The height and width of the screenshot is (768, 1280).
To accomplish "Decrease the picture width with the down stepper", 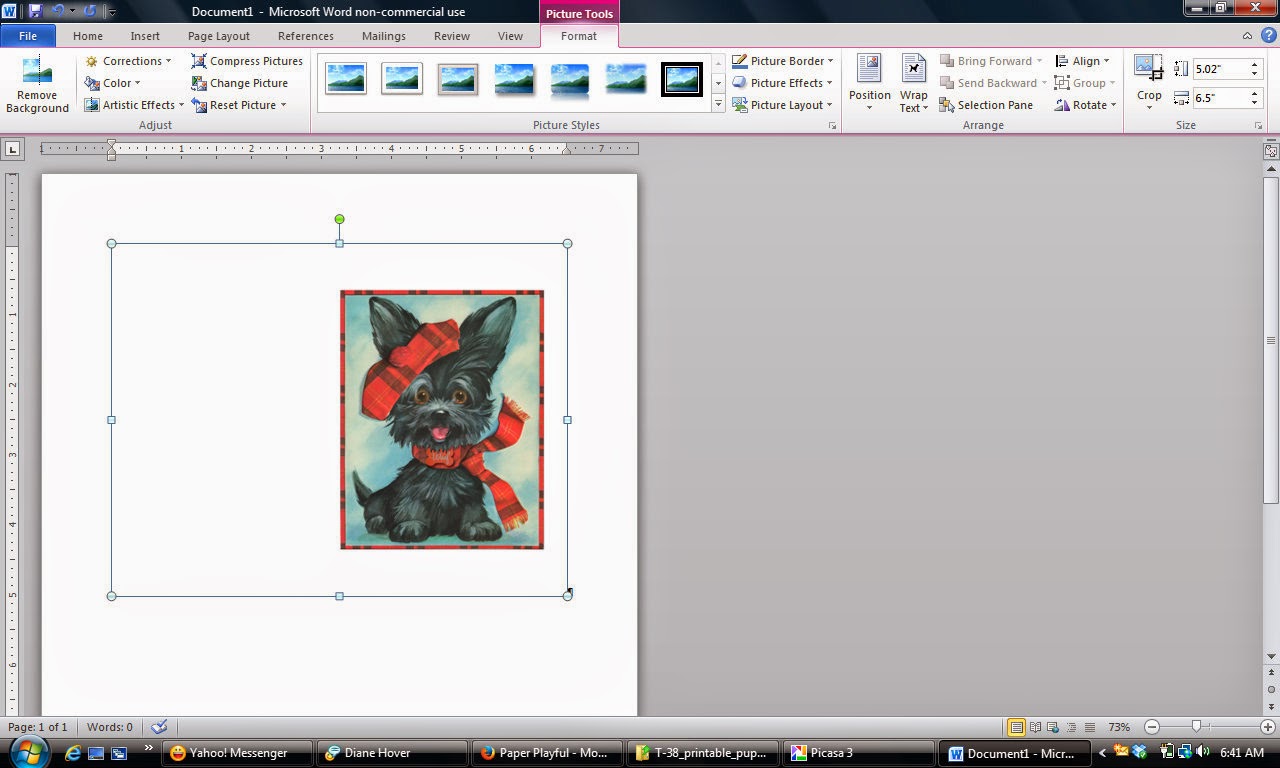I will [1255, 103].
